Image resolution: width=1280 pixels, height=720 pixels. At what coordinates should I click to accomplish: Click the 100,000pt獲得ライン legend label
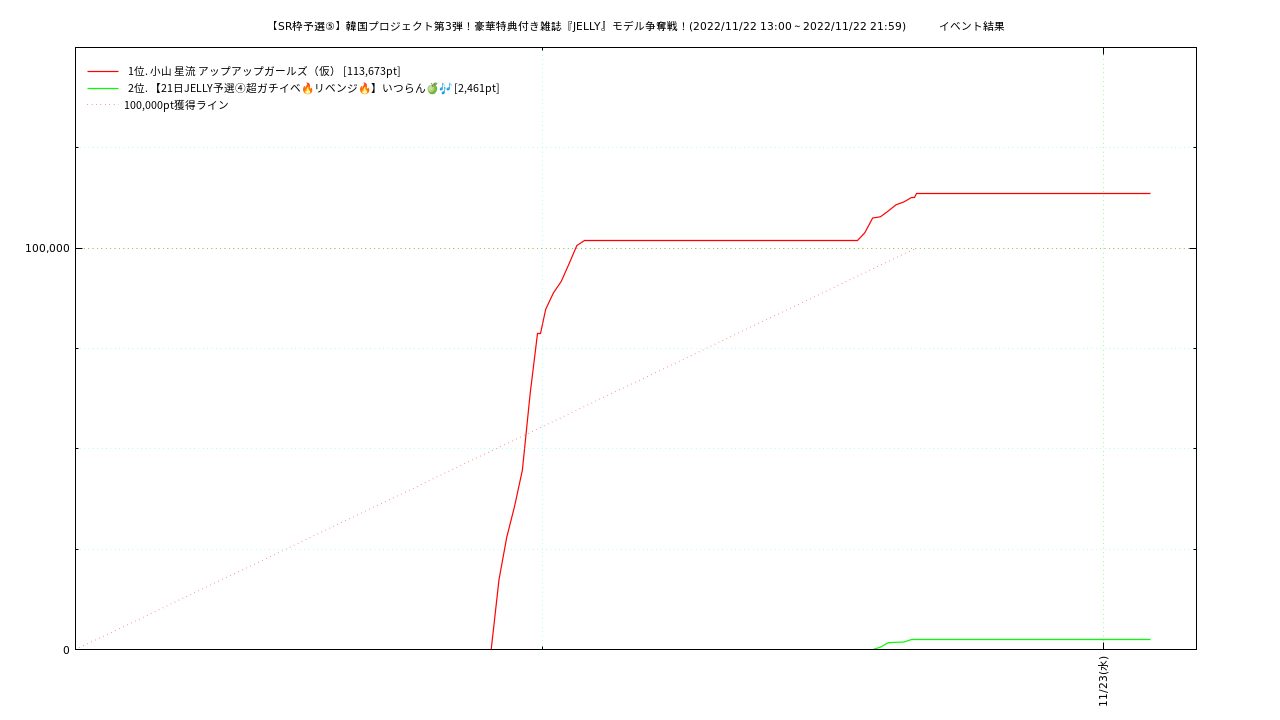pyautogui.click(x=176, y=105)
